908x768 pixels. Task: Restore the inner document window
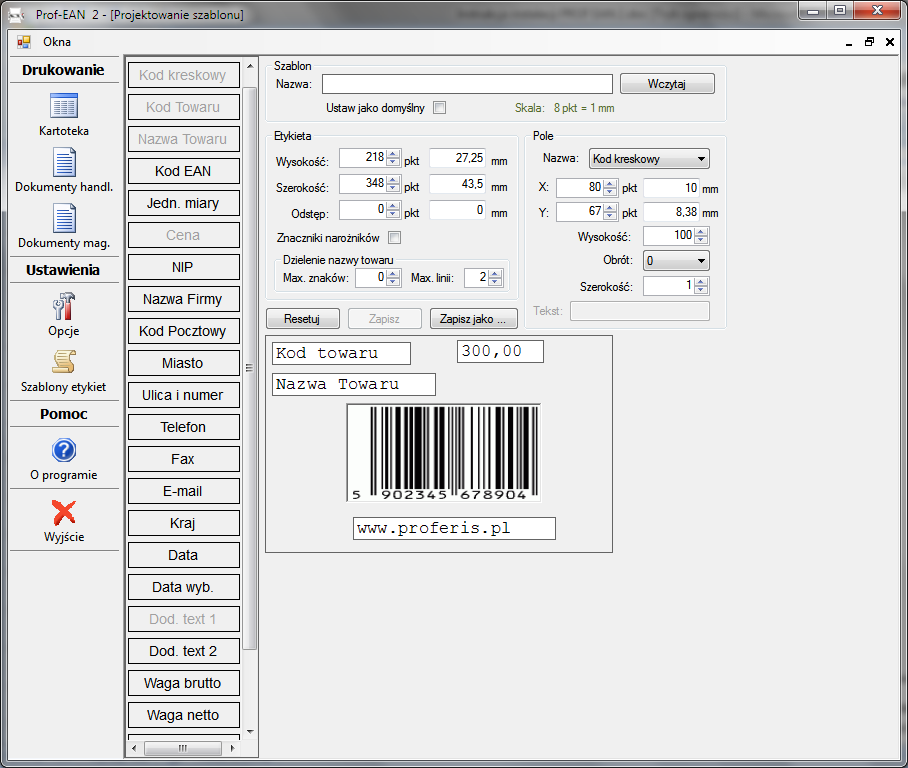click(869, 42)
